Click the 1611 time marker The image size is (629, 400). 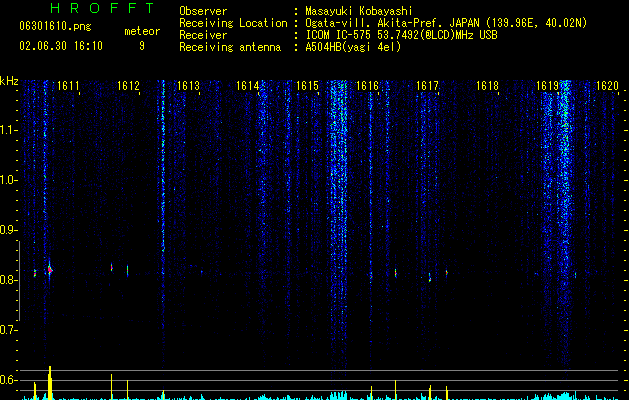point(68,86)
